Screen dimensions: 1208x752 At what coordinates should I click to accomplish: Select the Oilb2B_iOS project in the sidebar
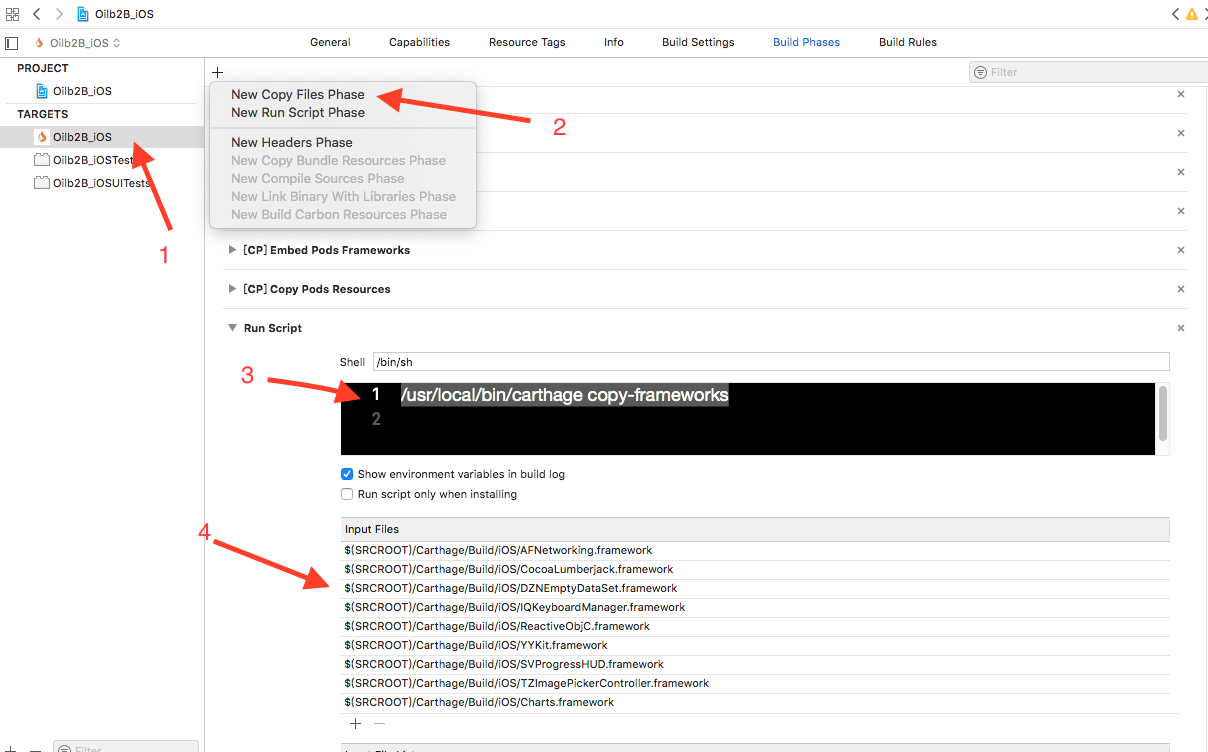coord(82,91)
